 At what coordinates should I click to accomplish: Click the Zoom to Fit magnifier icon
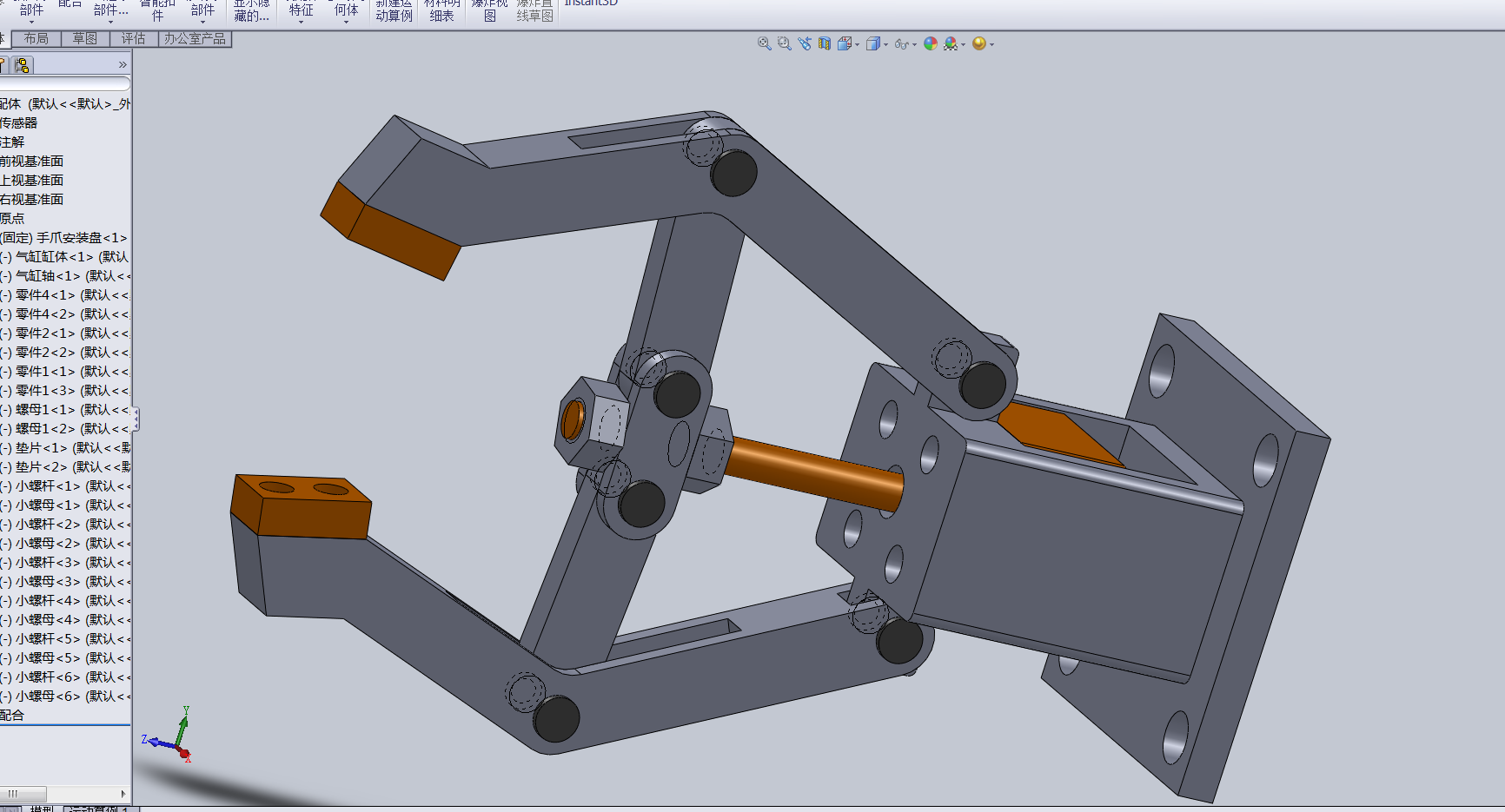764,43
